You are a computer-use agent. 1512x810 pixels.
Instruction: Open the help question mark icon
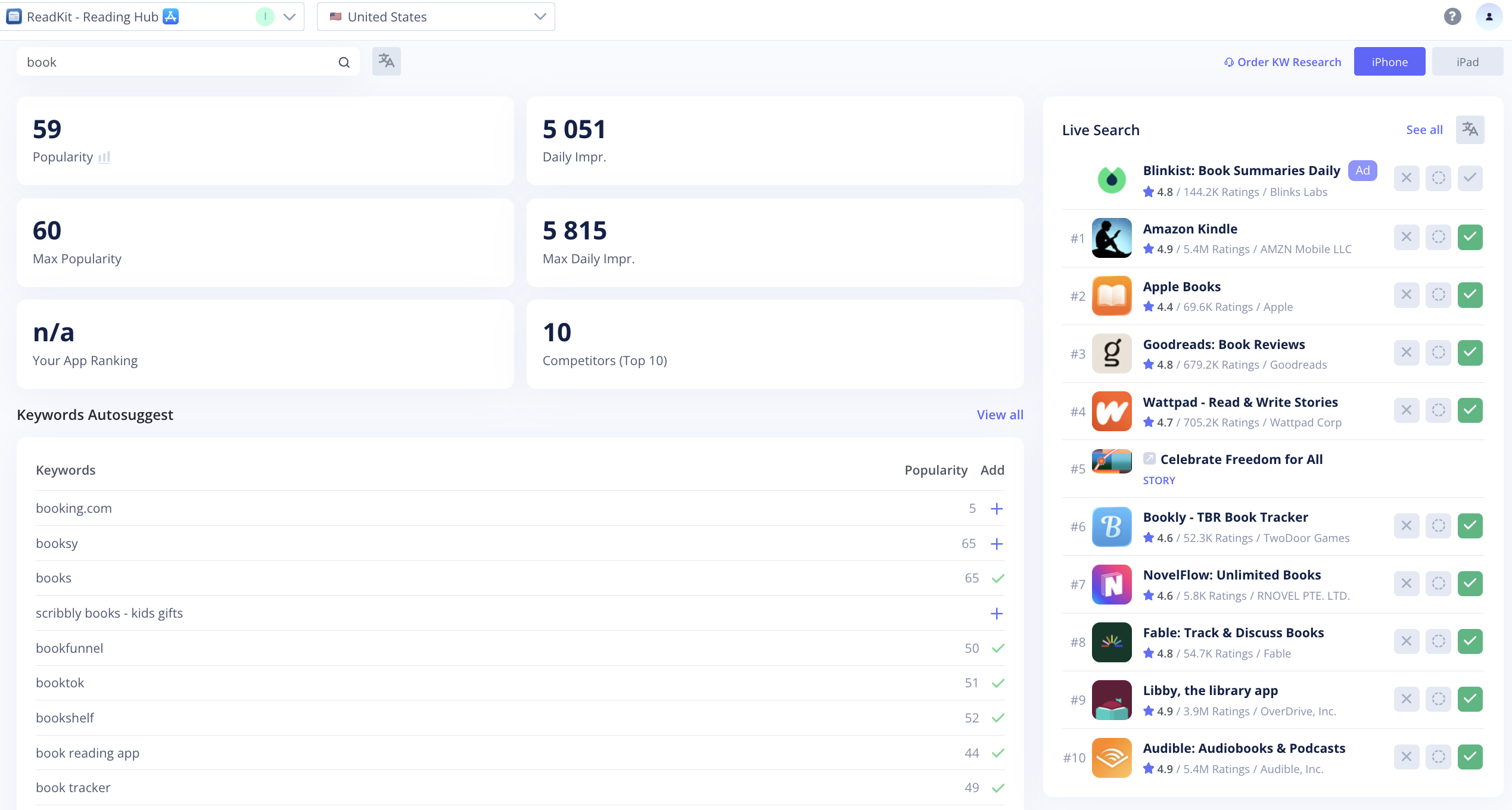(x=1452, y=17)
